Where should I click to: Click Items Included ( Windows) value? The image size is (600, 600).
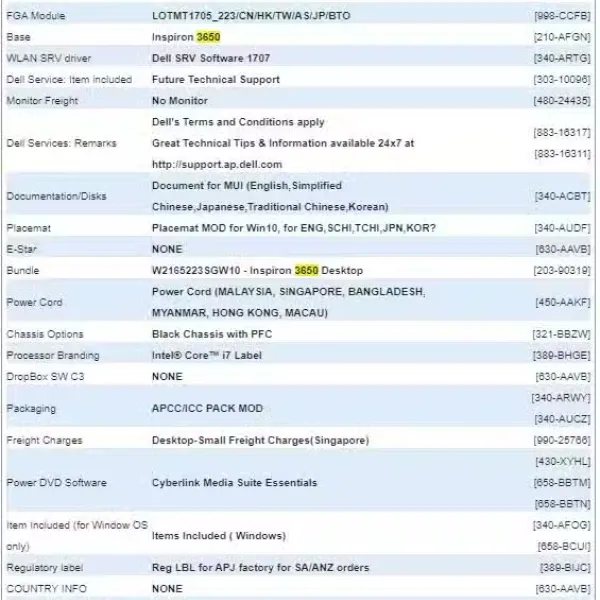[219, 536]
